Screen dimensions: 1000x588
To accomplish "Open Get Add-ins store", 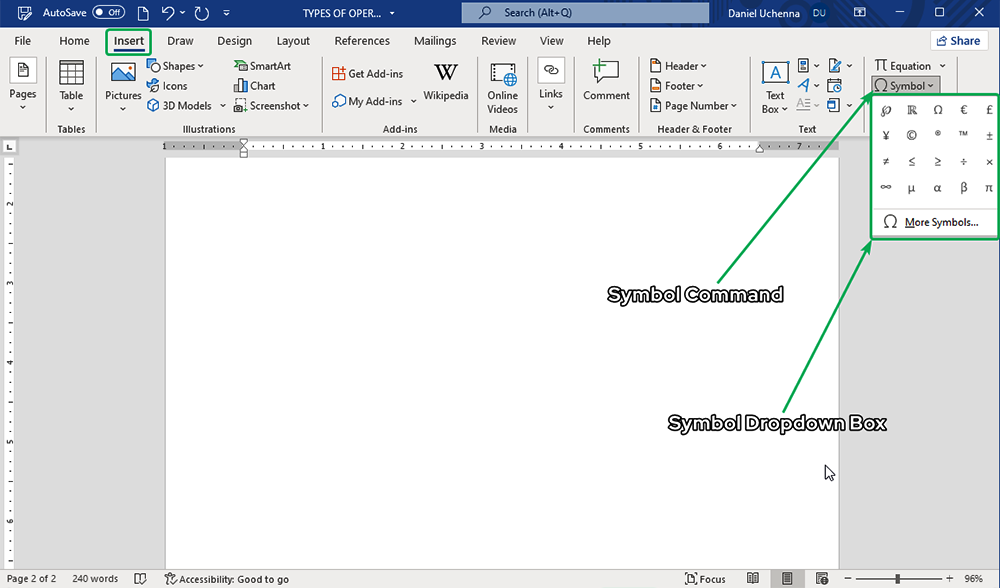I will pyautogui.click(x=367, y=74).
